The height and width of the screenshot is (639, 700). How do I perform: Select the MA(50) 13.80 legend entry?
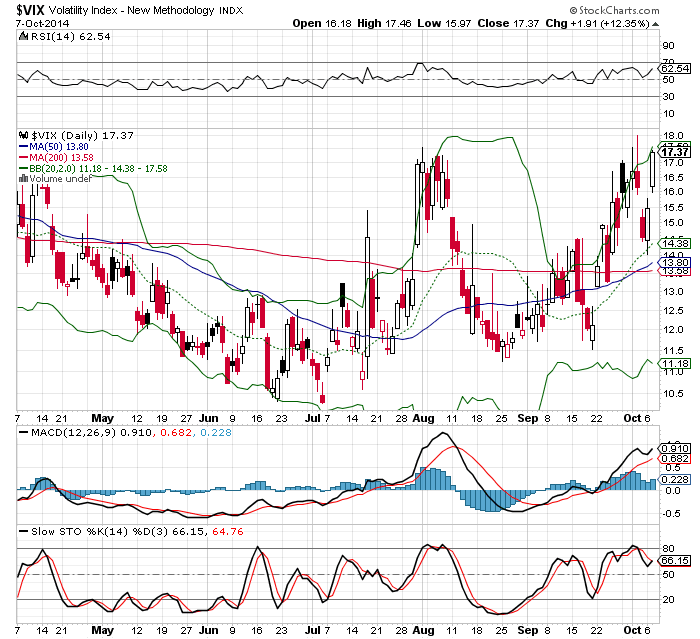(x=54, y=146)
